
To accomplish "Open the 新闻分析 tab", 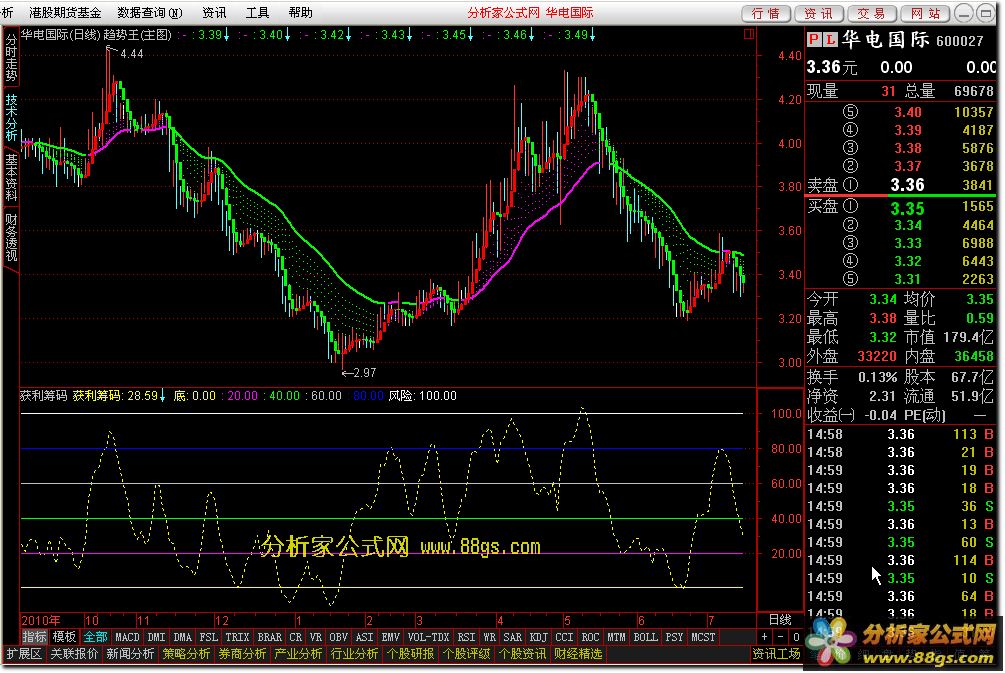I will [130, 654].
